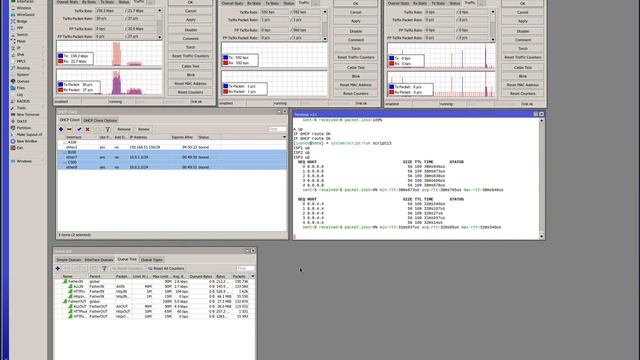This screenshot has width=640, height=360.
Task: Select the Queue Tree tab
Action: (x=127, y=259)
